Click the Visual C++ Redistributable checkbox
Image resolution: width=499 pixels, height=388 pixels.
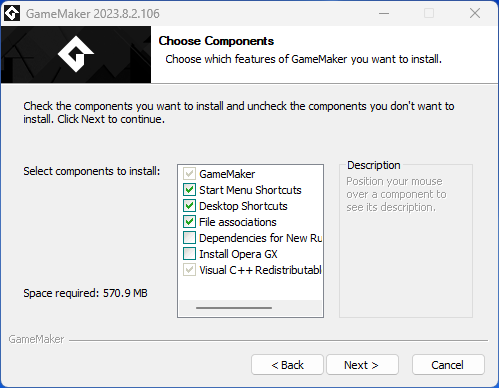click(x=189, y=270)
